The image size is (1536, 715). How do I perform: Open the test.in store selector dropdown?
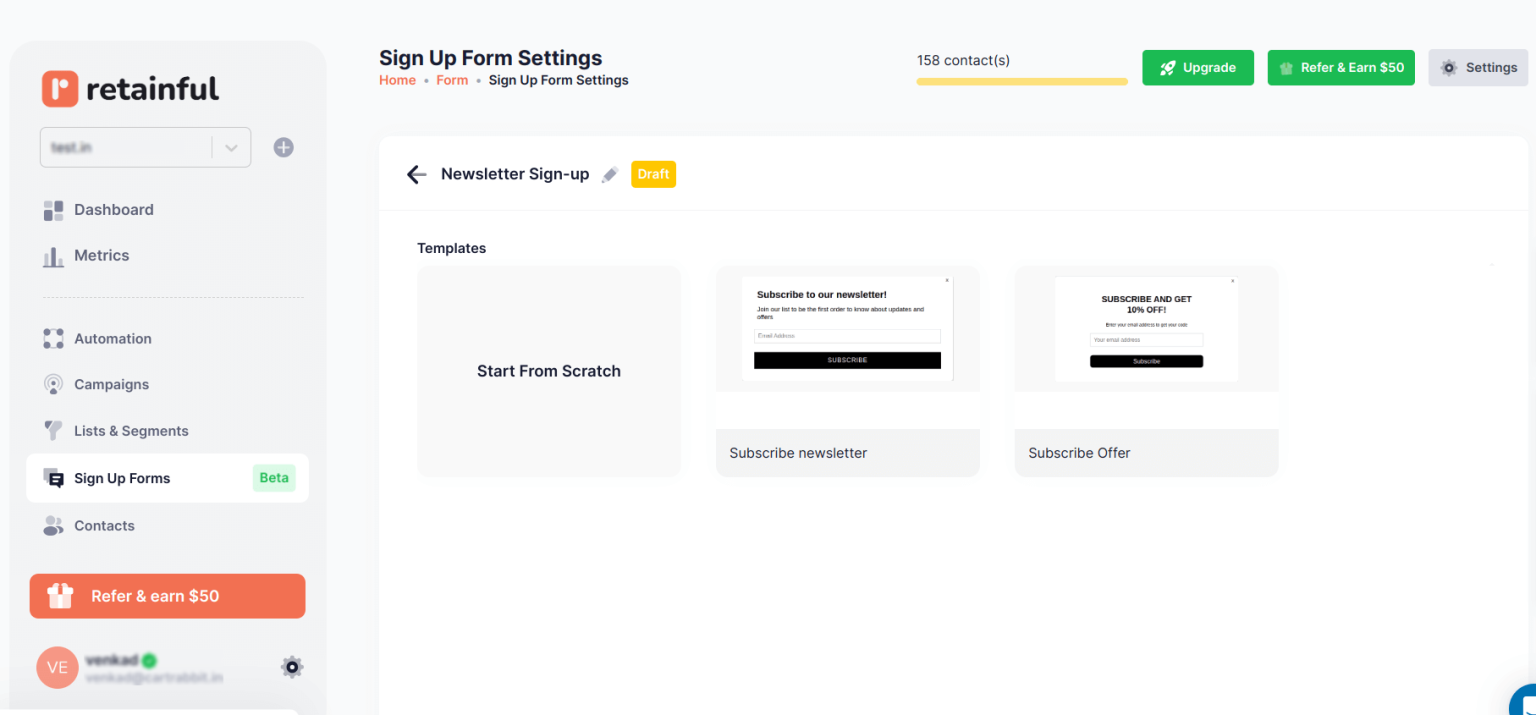[231, 147]
